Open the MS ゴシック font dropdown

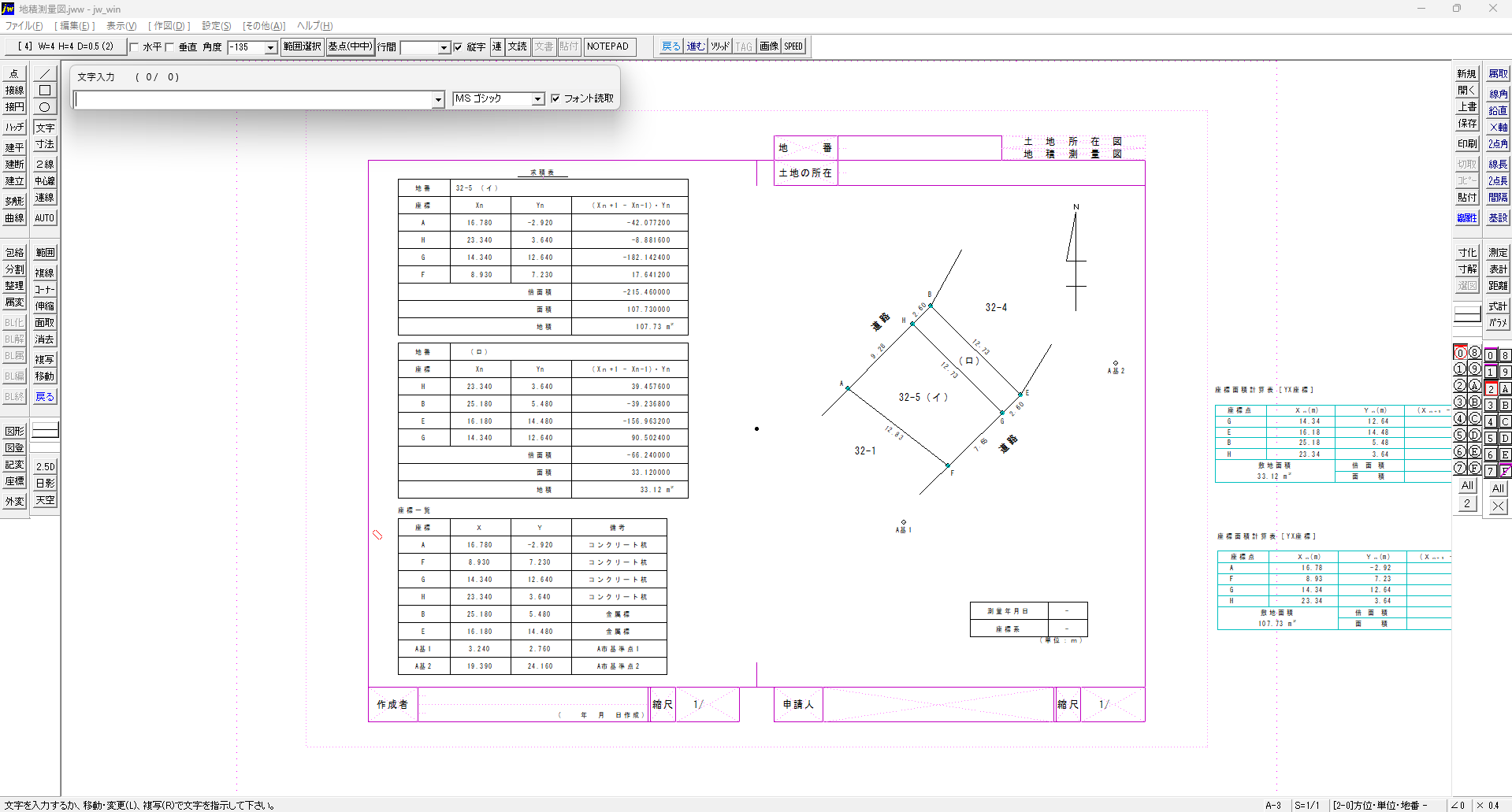tap(537, 99)
